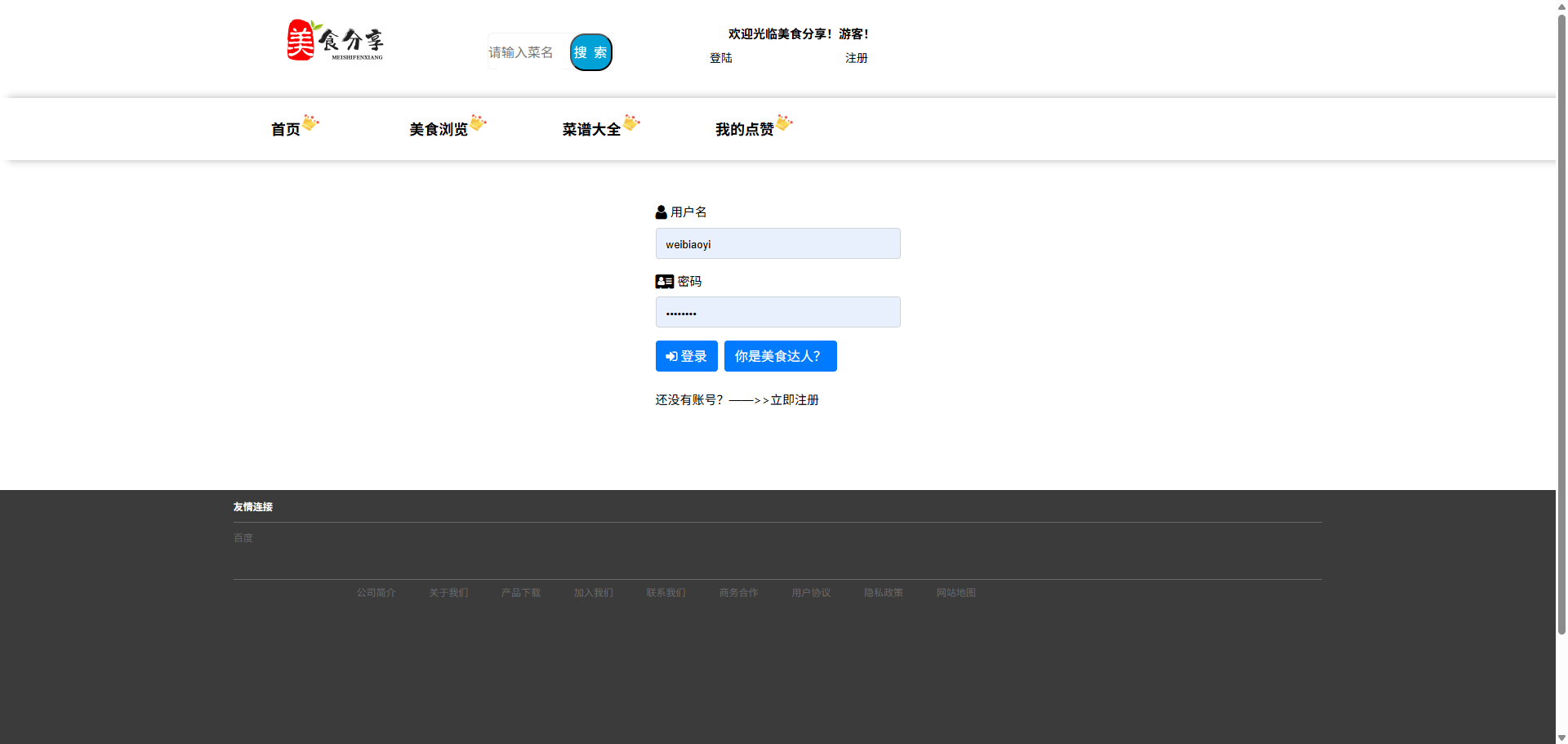Viewport: 1568px width, 744px height.
Task: Click the username field containing weibiaoyi
Action: [x=778, y=243]
